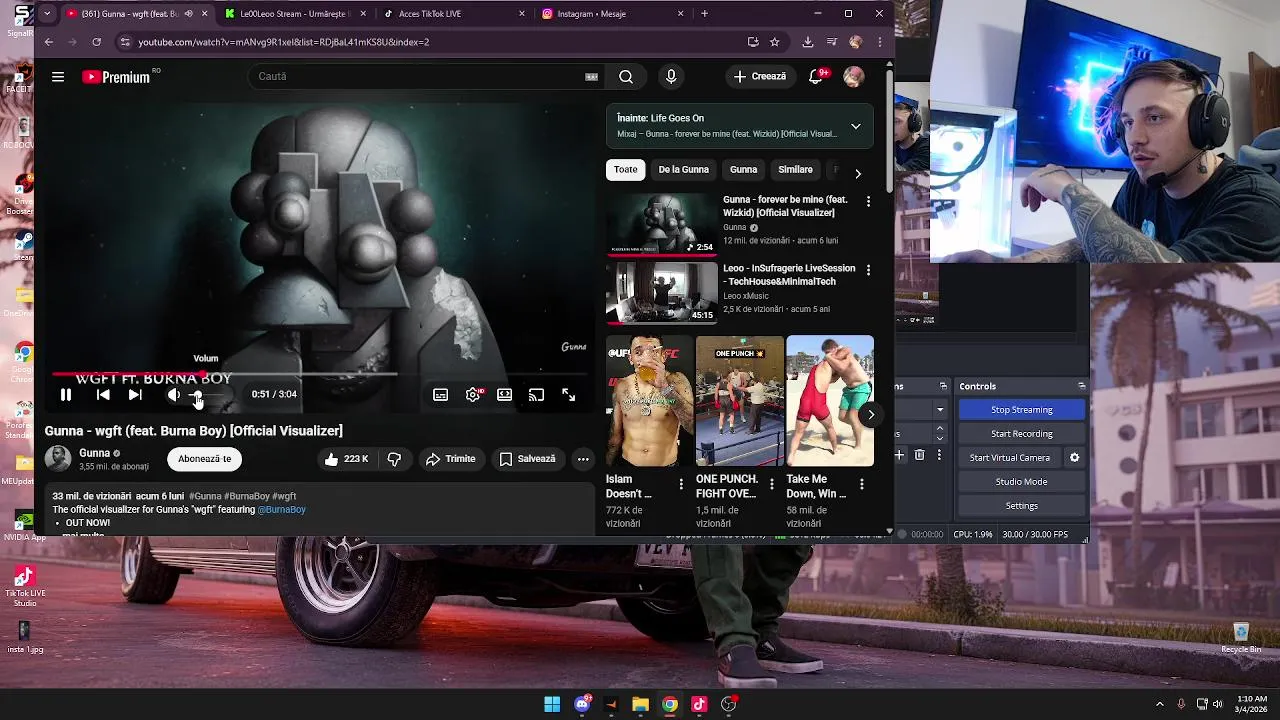Click Start Recording in OBS
The width and height of the screenshot is (1280, 720).
point(1022,434)
